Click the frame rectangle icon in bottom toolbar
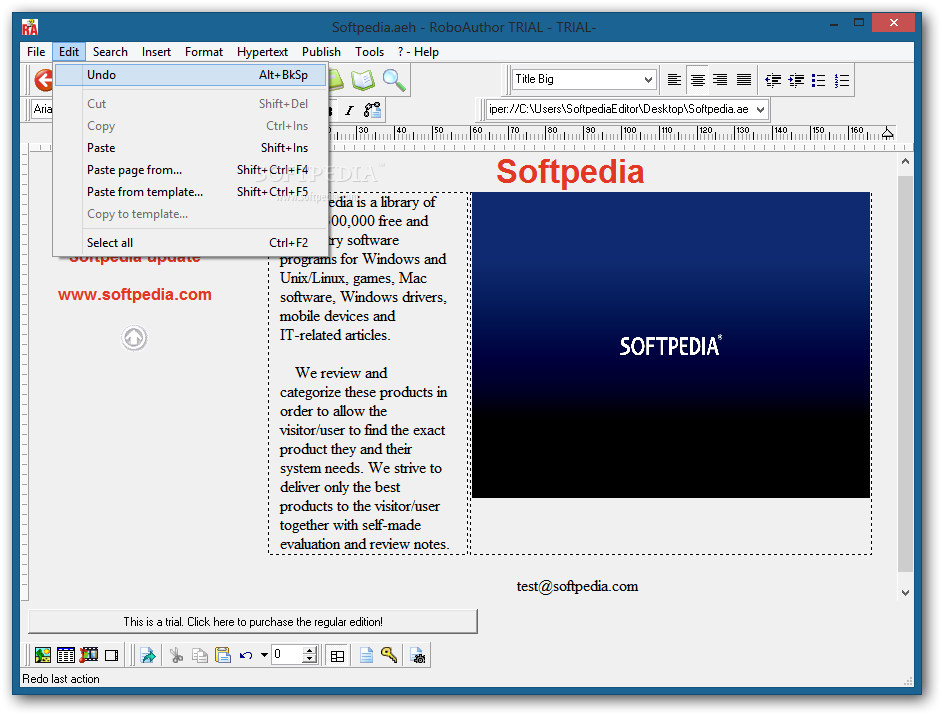 coord(112,656)
